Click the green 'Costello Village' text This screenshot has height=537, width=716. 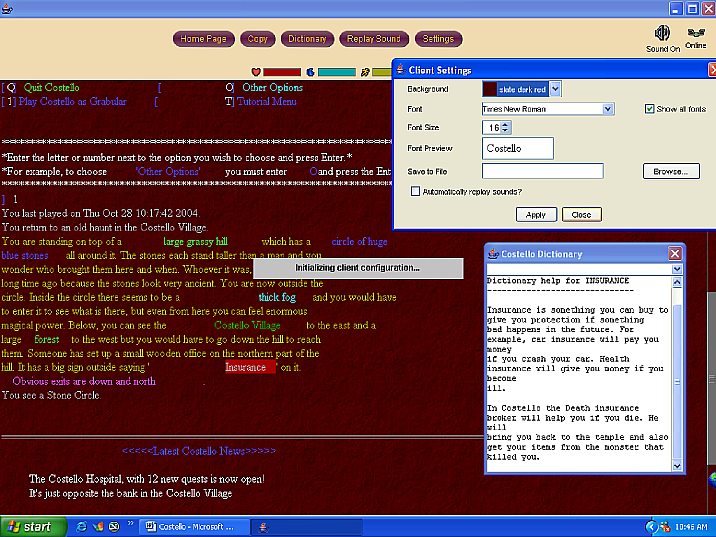(x=247, y=326)
